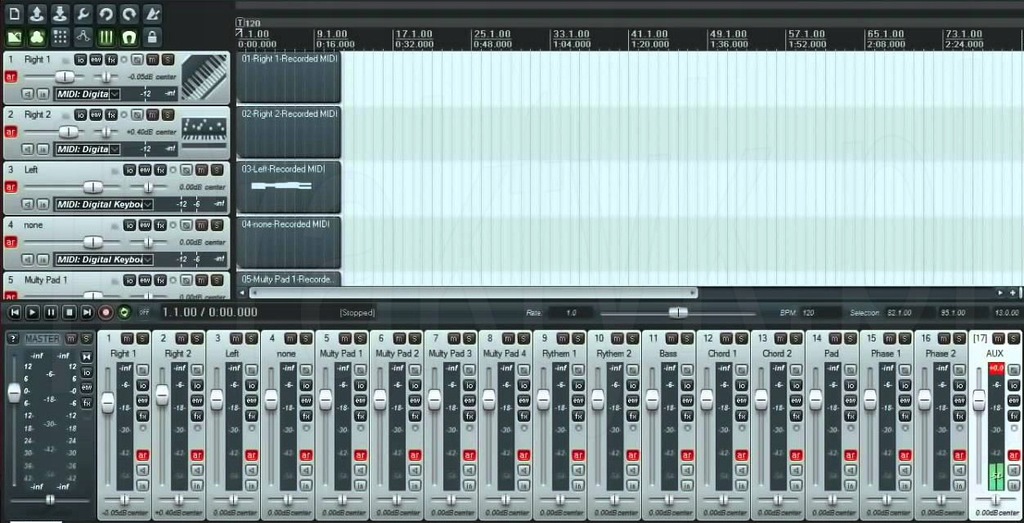The height and width of the screenshot is (523, 1024).
Task: Open master io routing button
Action: (87, 372)
